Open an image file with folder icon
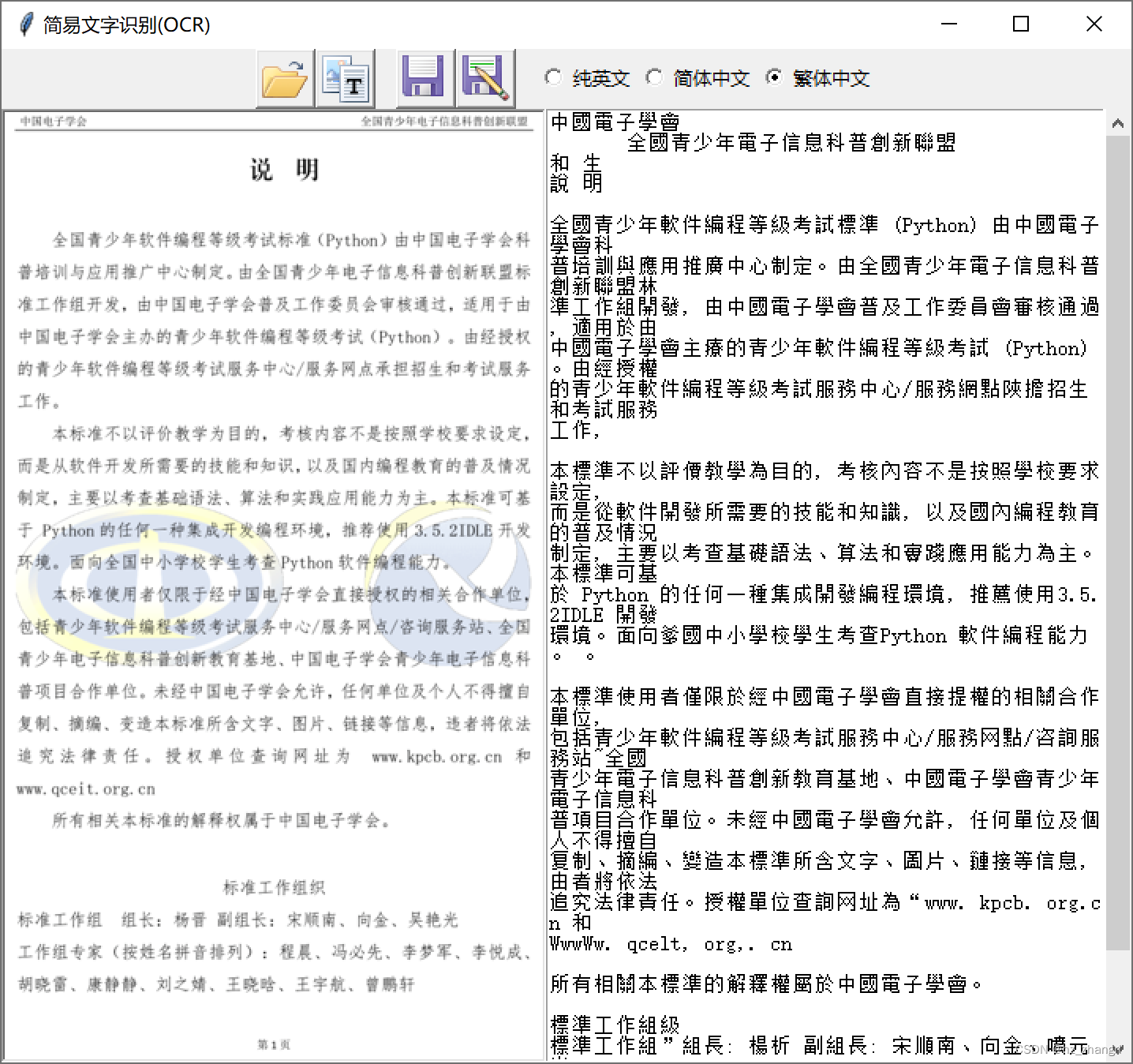This screenshot has height=1064, width=1133. click(285, 78)
